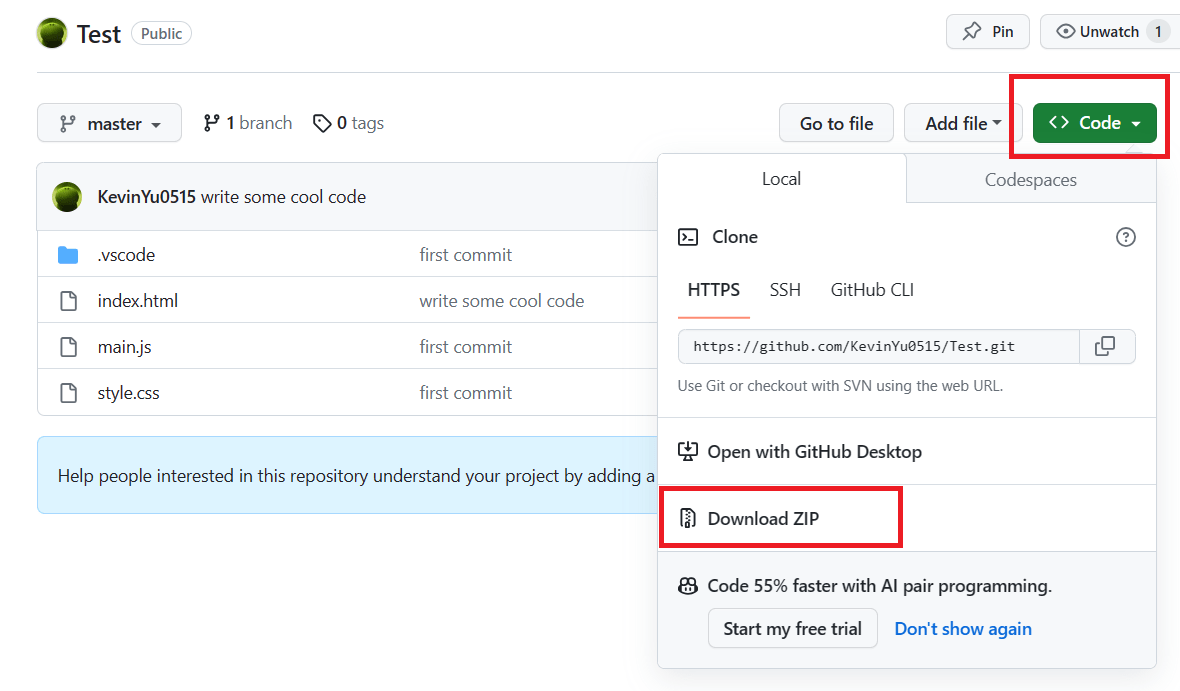Click the Clone terminal icon
Screen dimensions: 1180x691
coord(688,237)
